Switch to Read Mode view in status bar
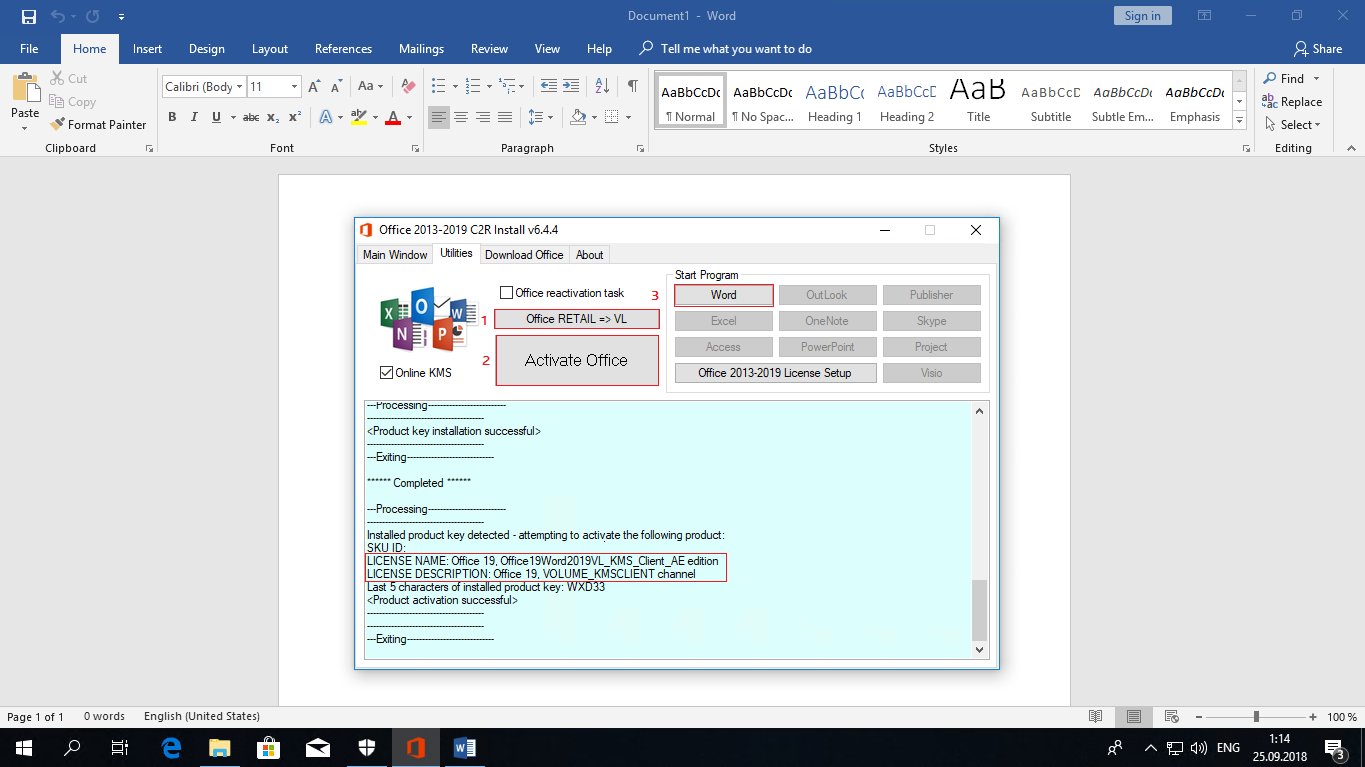Image resolution: width=1365 pixels, height=767 pixels. [1096, 716]
